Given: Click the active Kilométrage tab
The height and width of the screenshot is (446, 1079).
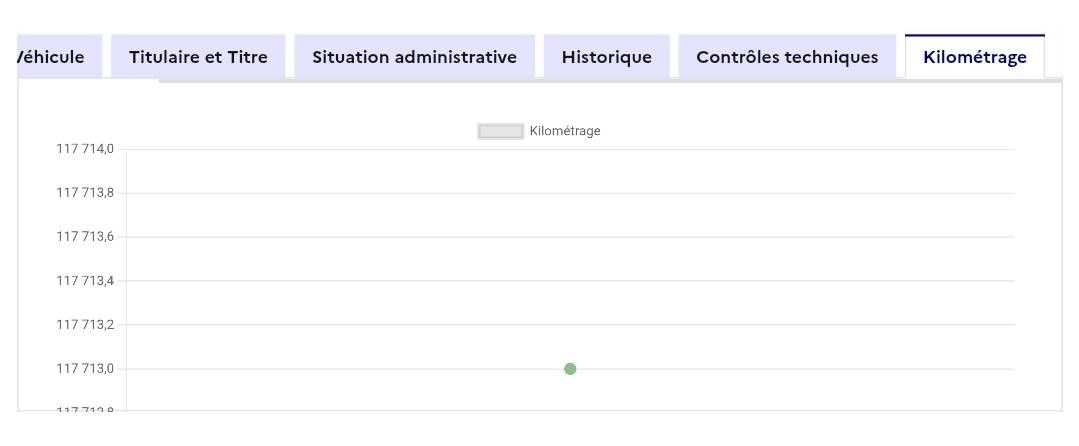Looking at the screenshot, I should coord(974,57).
